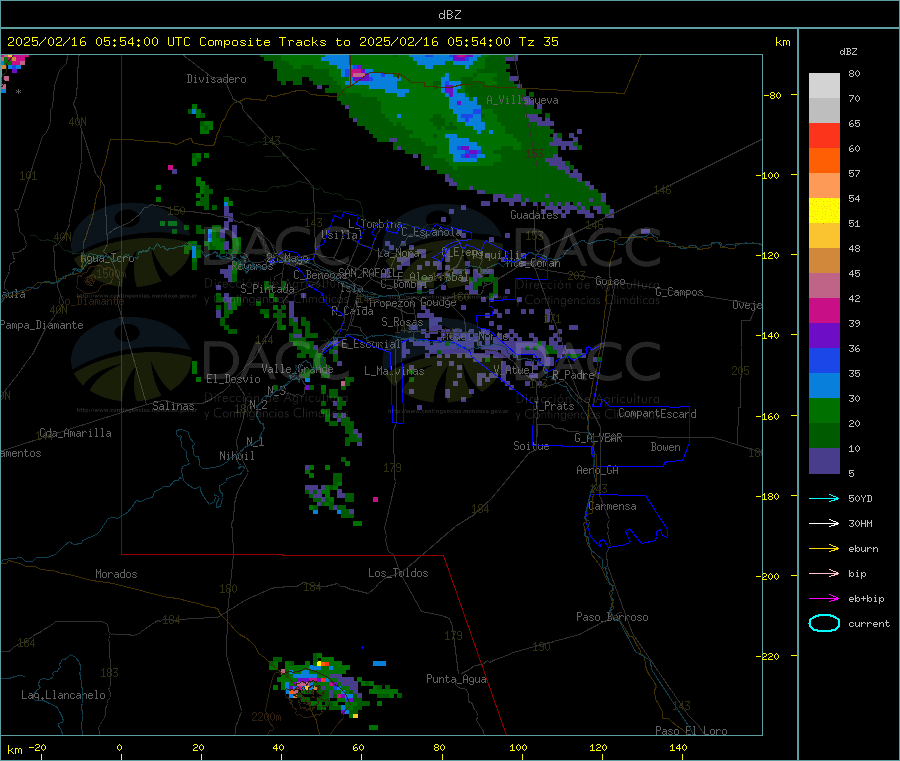Screen dimensions: 900x761
Task: Pick the royal blue 36 dBZ swatch
Action: pos(824,360)
